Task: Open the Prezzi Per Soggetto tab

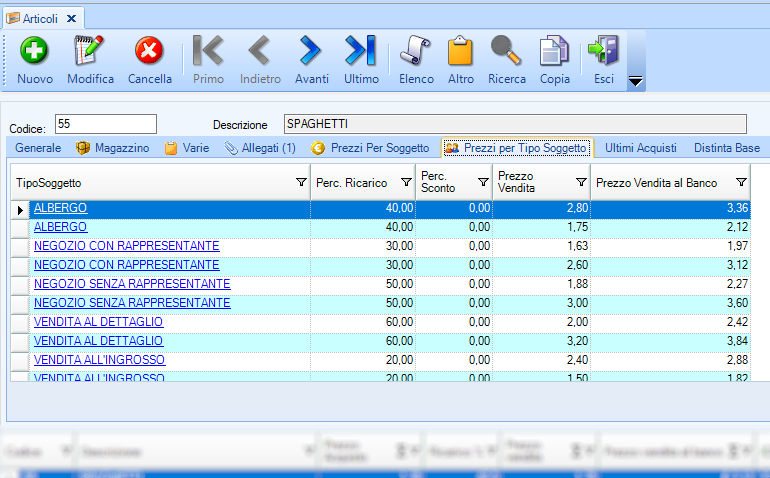Action: 371,148
